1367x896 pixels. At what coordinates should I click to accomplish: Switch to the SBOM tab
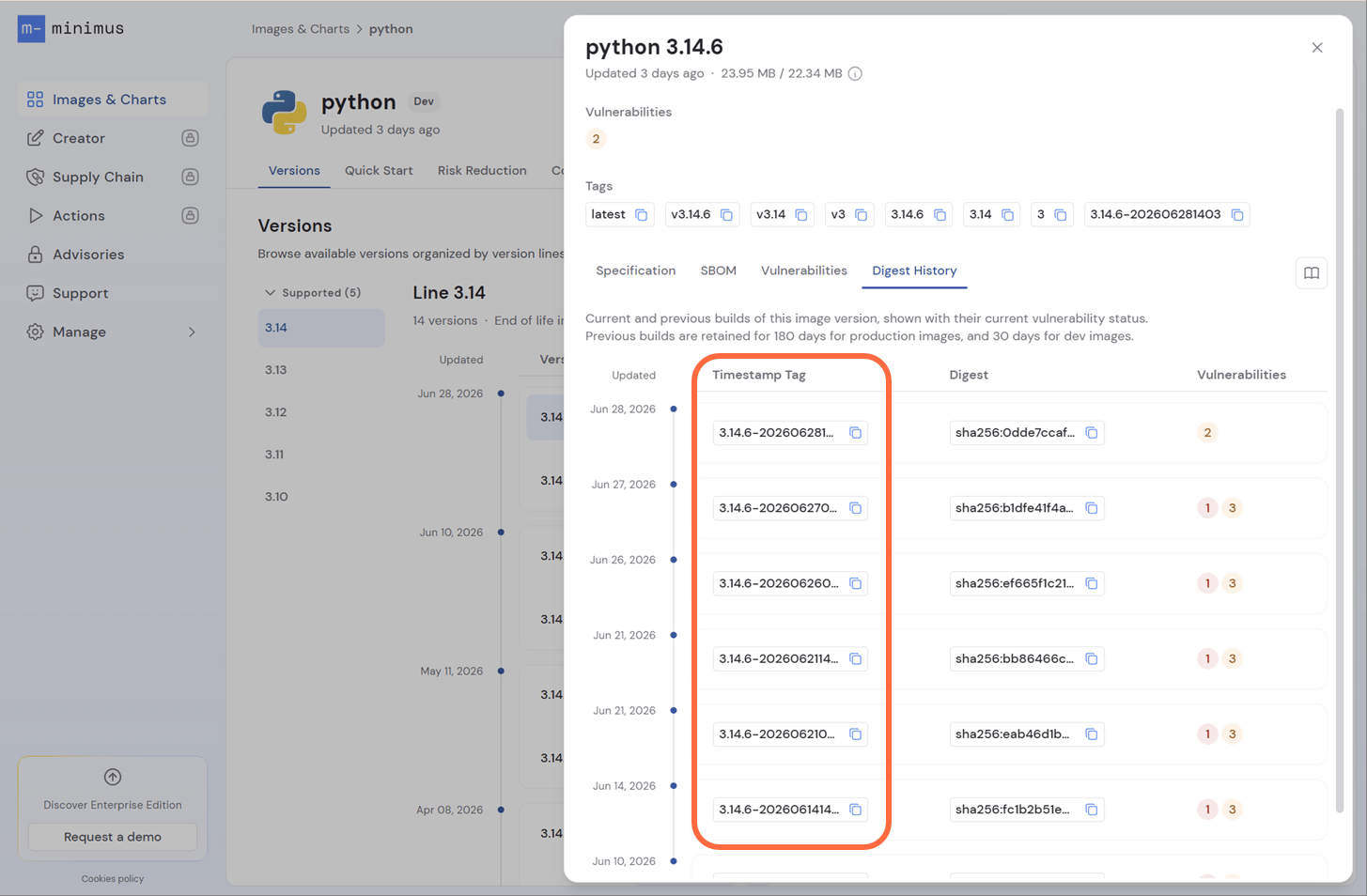718,270
